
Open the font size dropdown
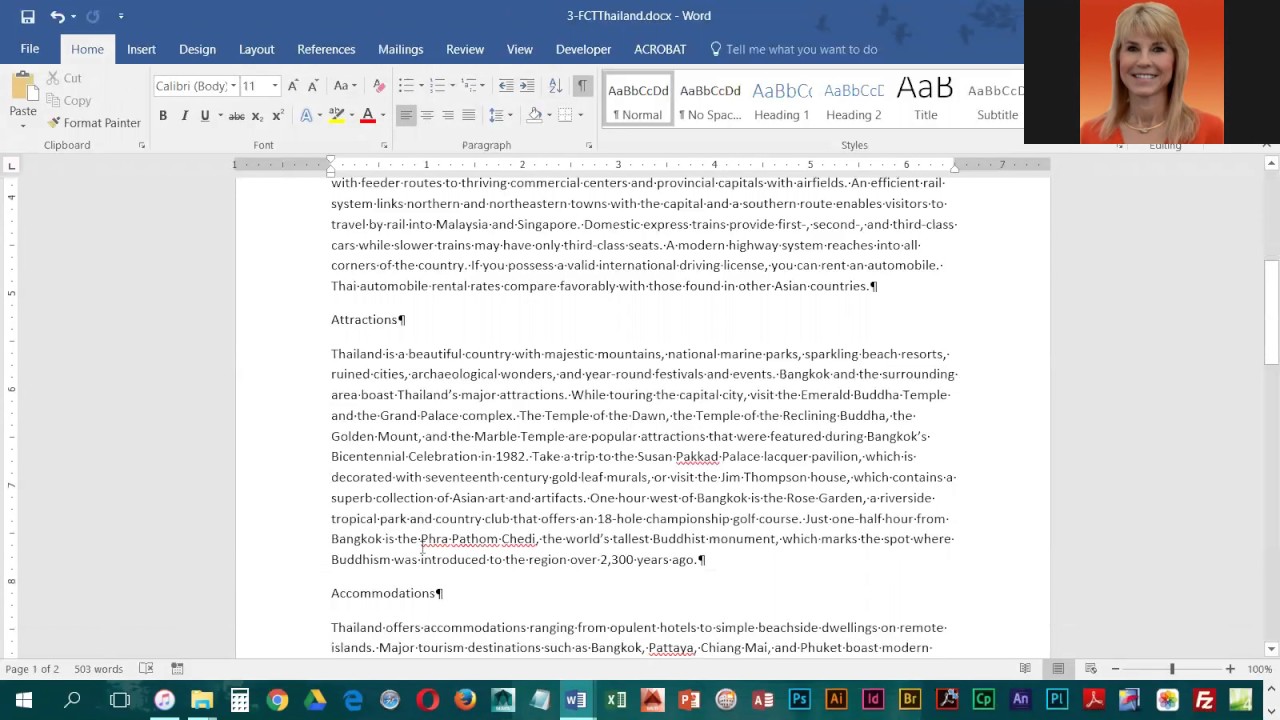275,86
